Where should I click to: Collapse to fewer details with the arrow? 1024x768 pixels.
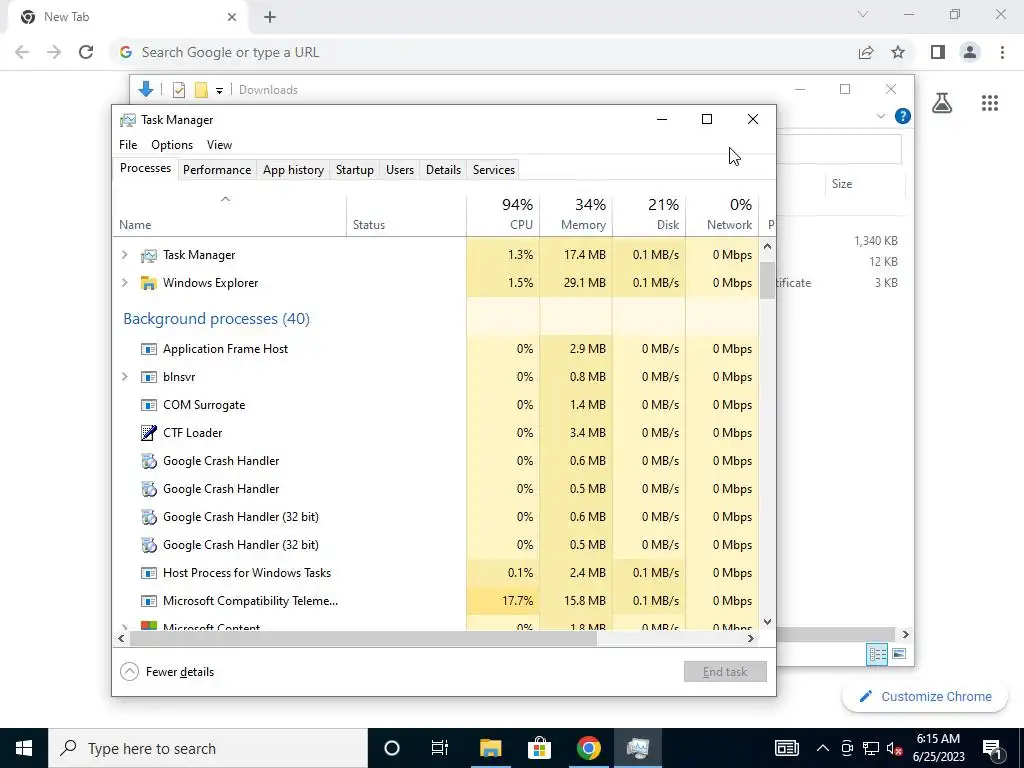coord(129,672)
